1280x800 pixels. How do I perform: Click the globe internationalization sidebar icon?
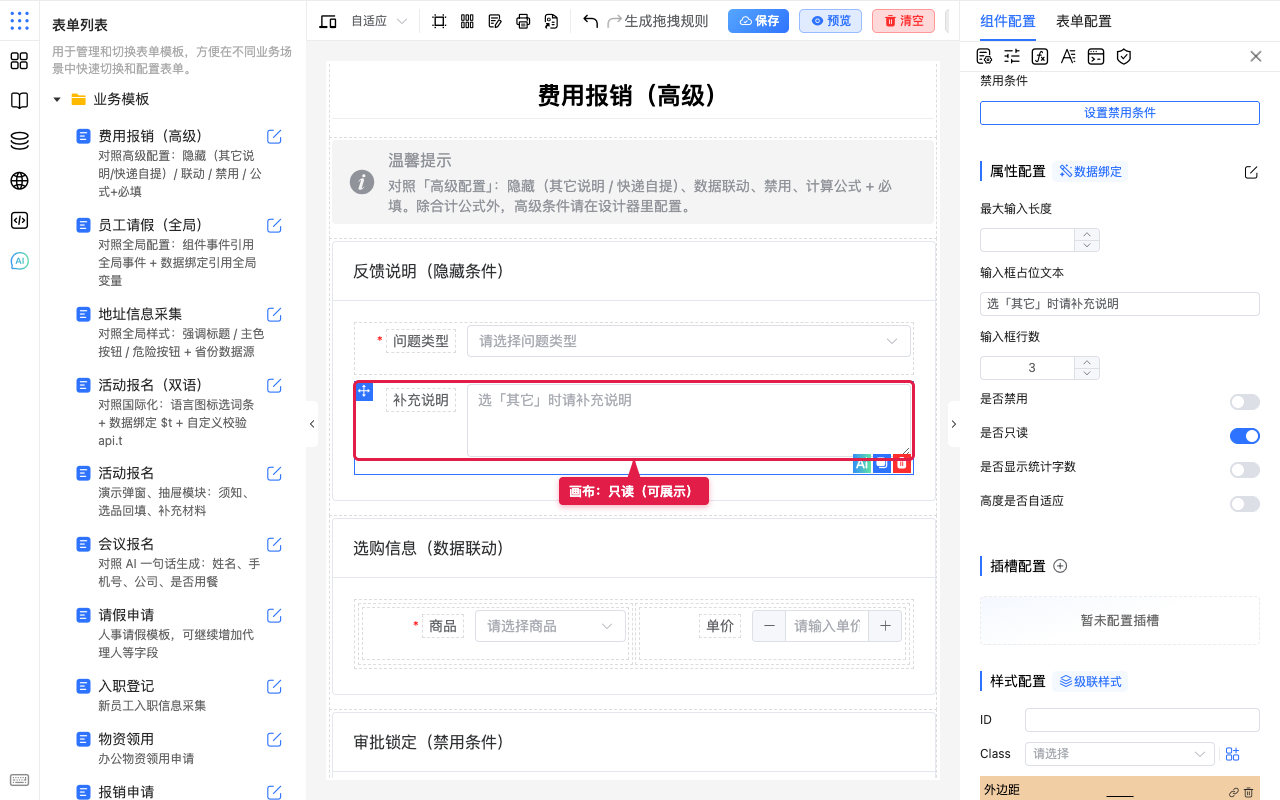tap(19, 181)
